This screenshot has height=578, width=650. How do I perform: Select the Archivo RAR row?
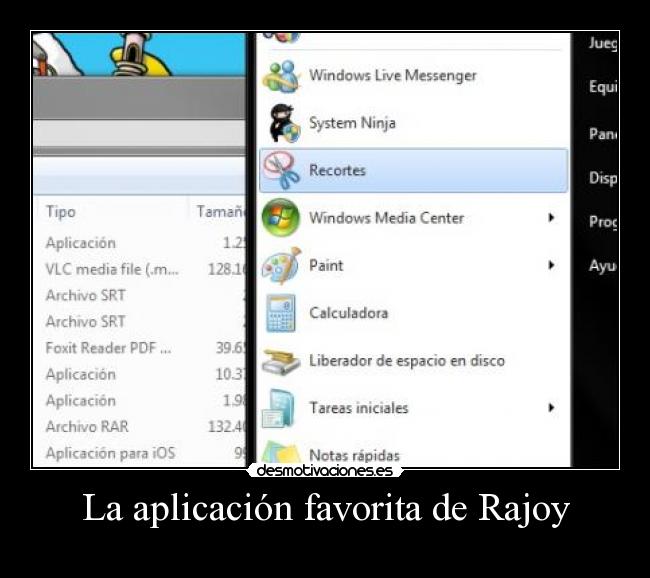point(141,427)
